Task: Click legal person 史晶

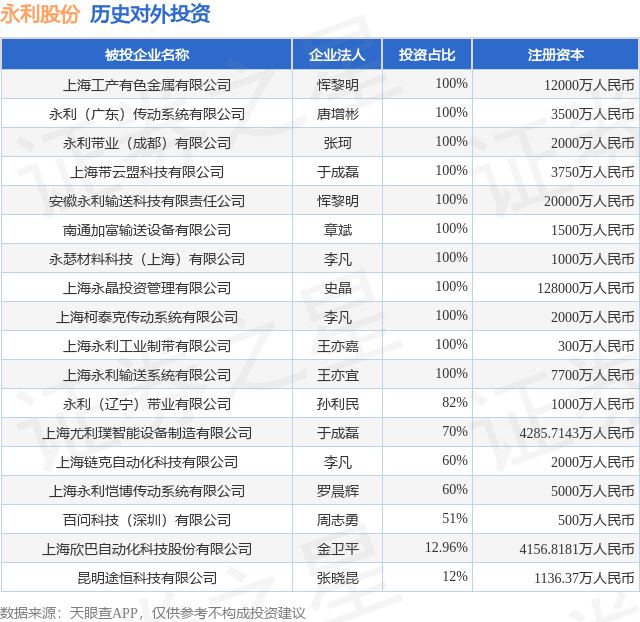Action: 338,288
